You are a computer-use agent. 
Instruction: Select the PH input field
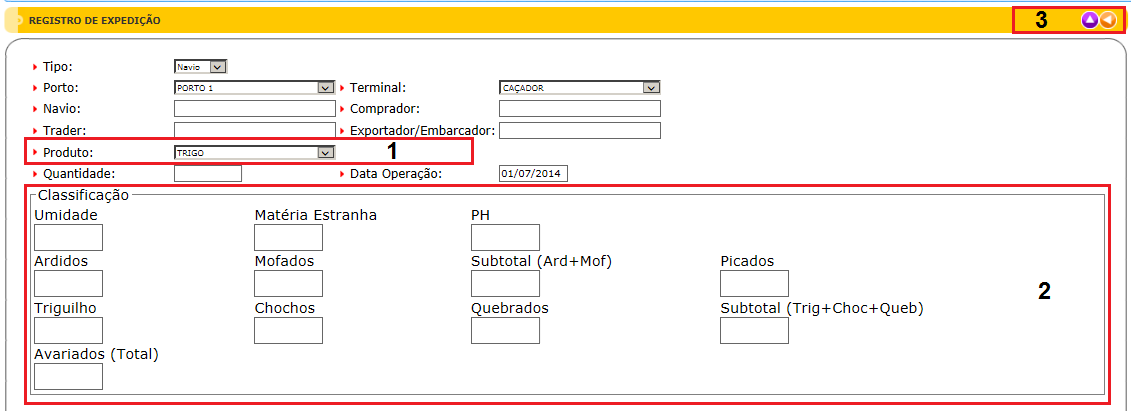[x=505, y=237]
